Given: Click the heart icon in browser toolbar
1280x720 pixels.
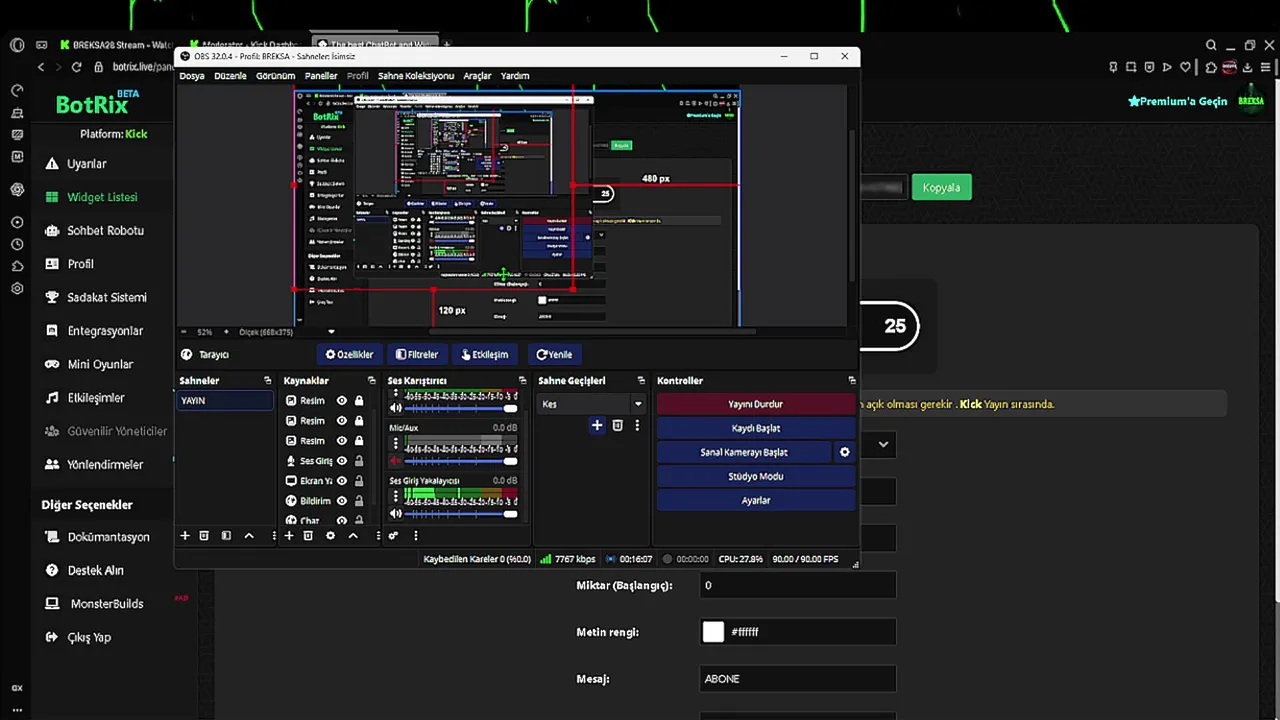Looking at the screenshot, I should click(1185, 67).
